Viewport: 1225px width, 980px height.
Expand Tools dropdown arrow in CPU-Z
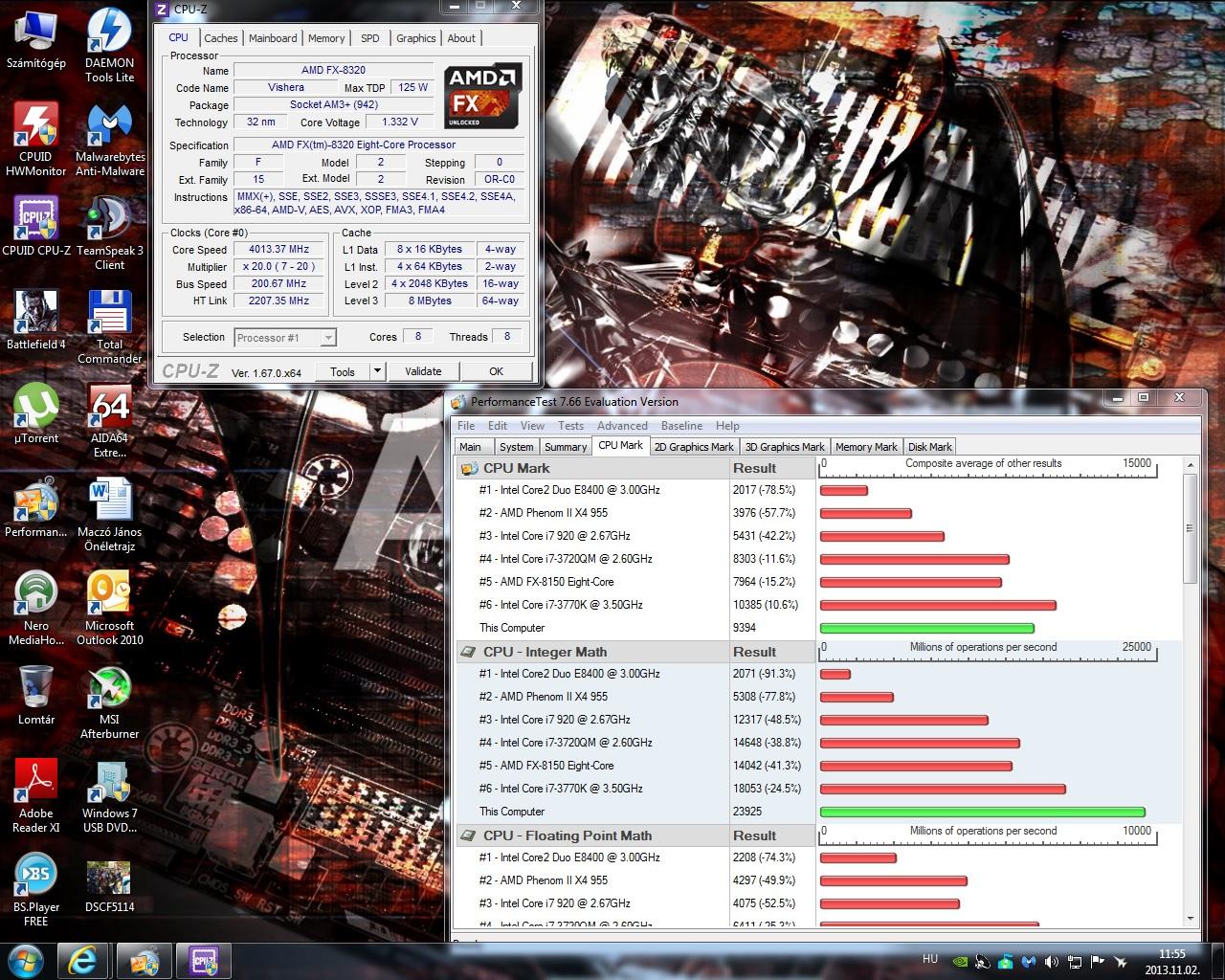tap(377, 371)
